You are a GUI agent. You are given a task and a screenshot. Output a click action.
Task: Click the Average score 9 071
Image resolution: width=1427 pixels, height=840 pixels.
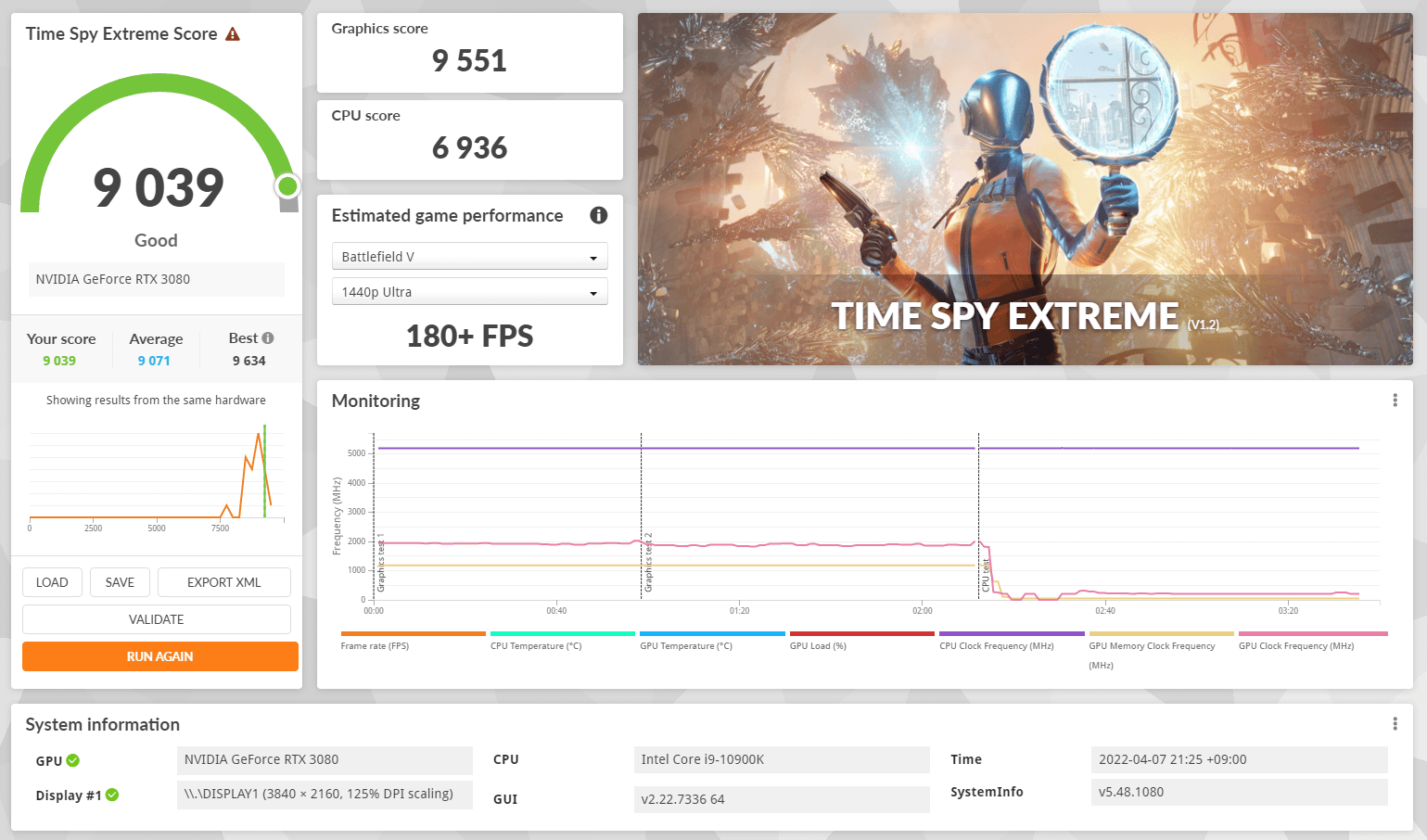click(x=154, y=361)
